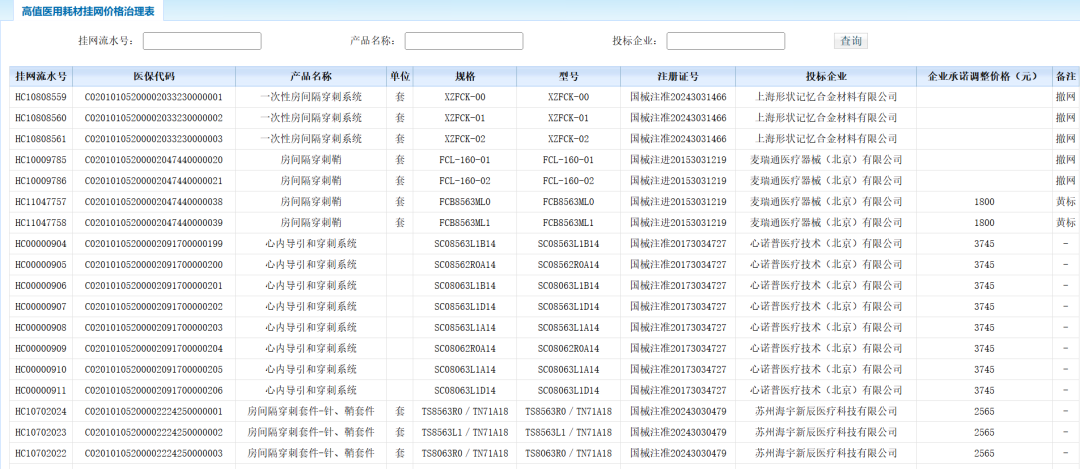1080x469 pixels.
Task: Click code C02010105200002047440000038
Action: [154, 202]
